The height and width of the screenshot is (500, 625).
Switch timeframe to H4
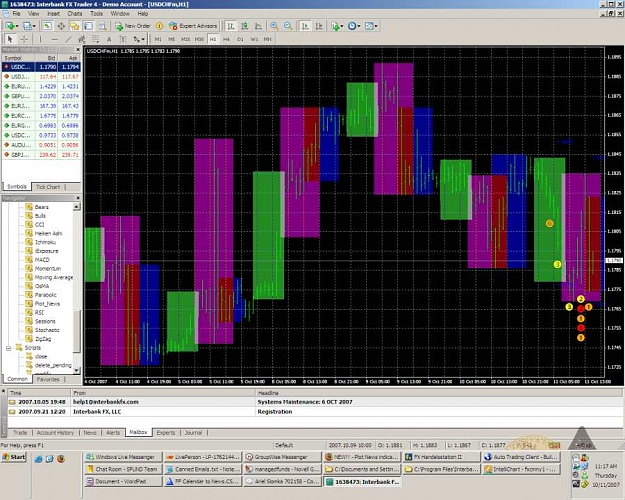pos(226,39)
